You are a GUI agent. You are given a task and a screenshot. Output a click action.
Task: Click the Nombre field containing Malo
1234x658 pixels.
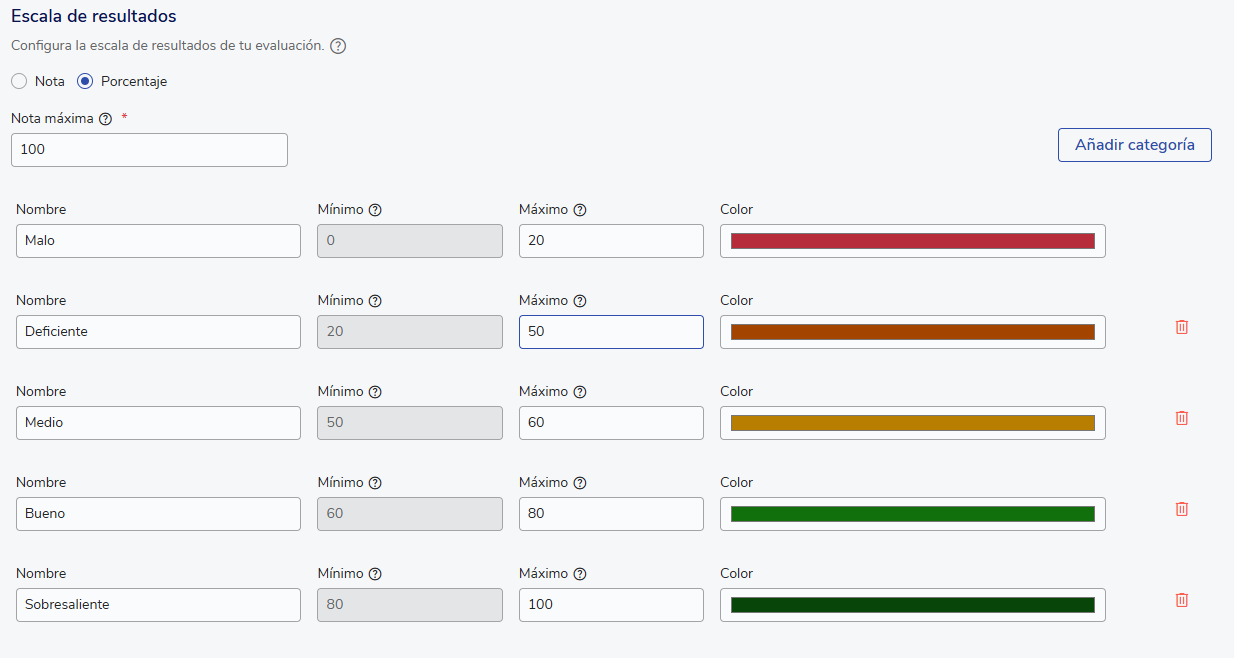[158, 241]
